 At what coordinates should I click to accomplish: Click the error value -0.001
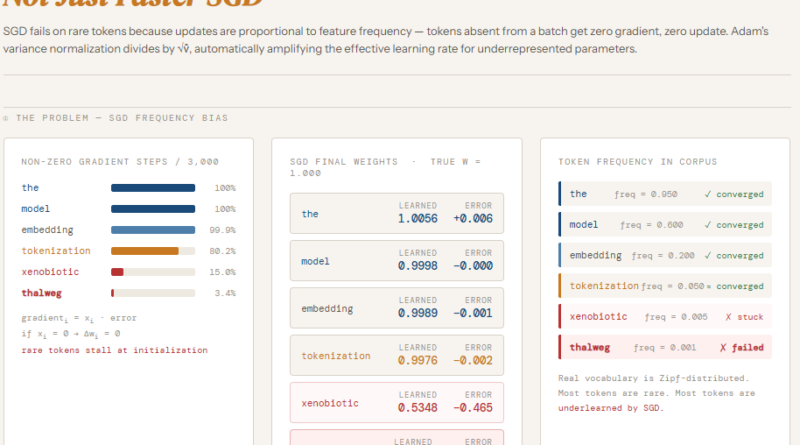[473, 313]
